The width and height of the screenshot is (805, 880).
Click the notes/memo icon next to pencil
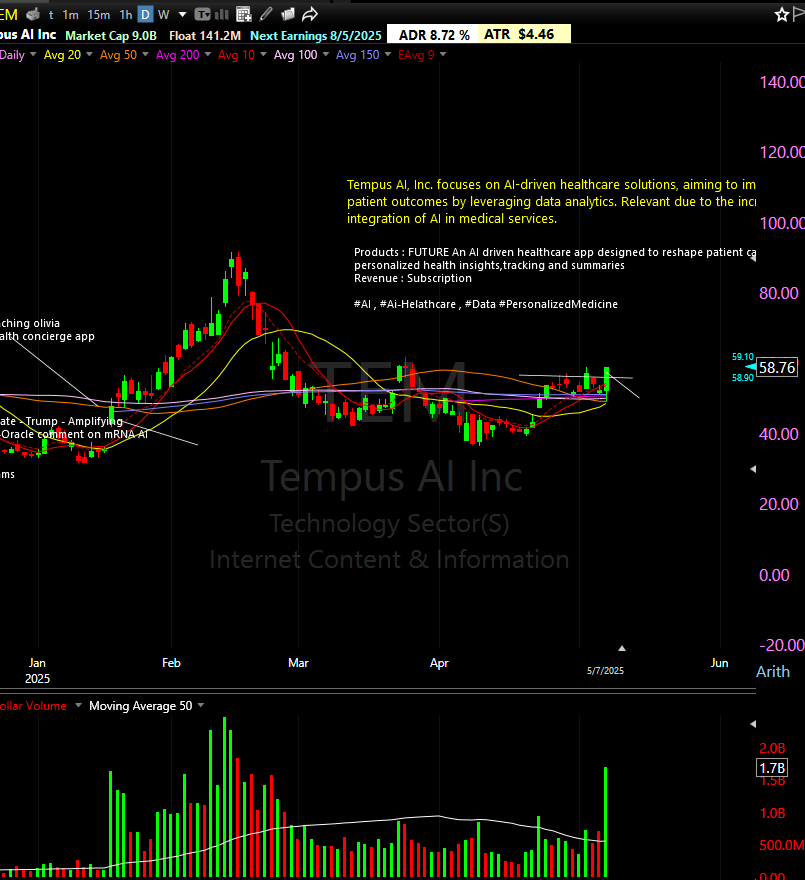coord(289,14)
